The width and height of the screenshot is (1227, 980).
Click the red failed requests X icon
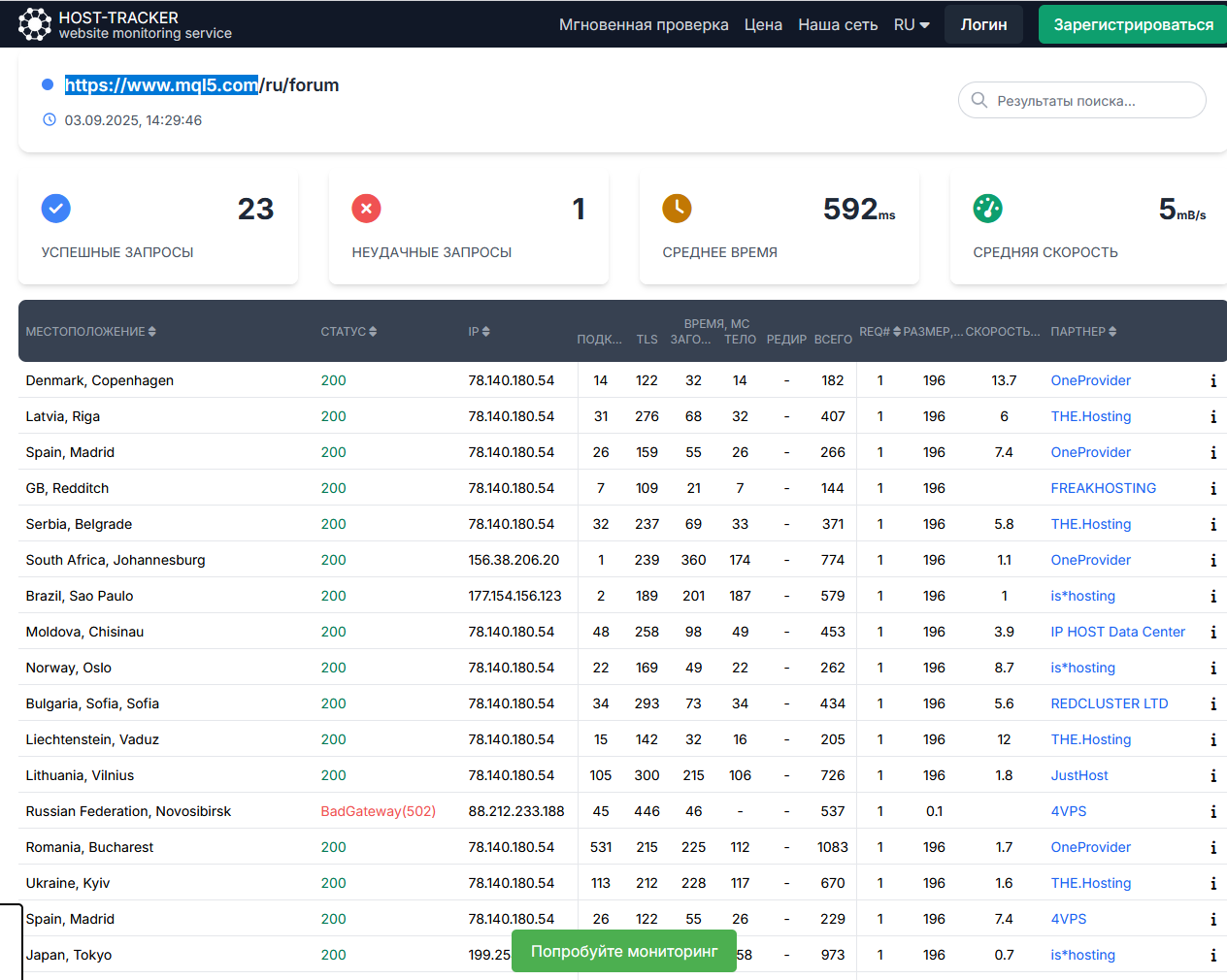[366, 208]
